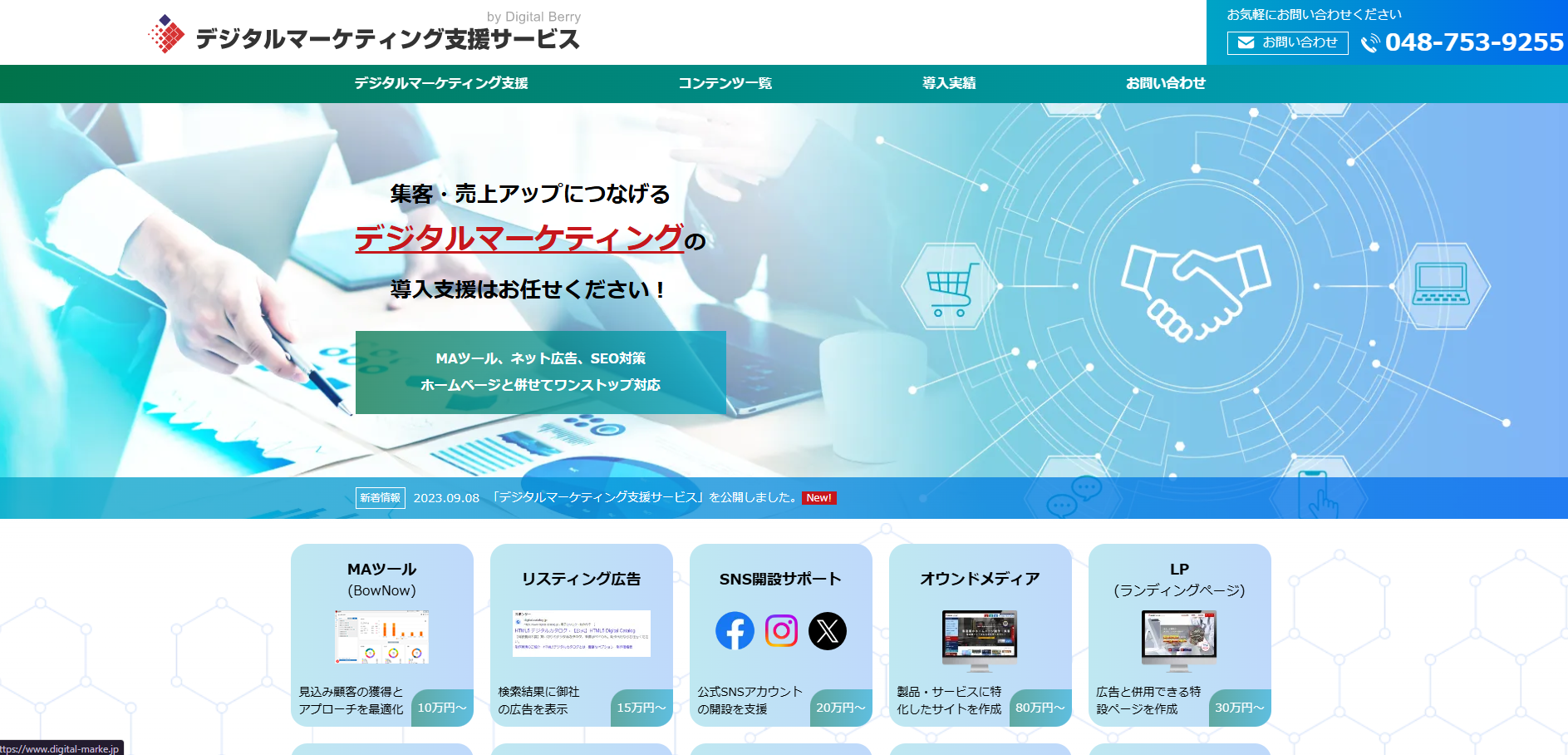Screen dimensions: 1568x755
Task: Go to the 導入実績 menu item
Action: [x=949, y=83]
